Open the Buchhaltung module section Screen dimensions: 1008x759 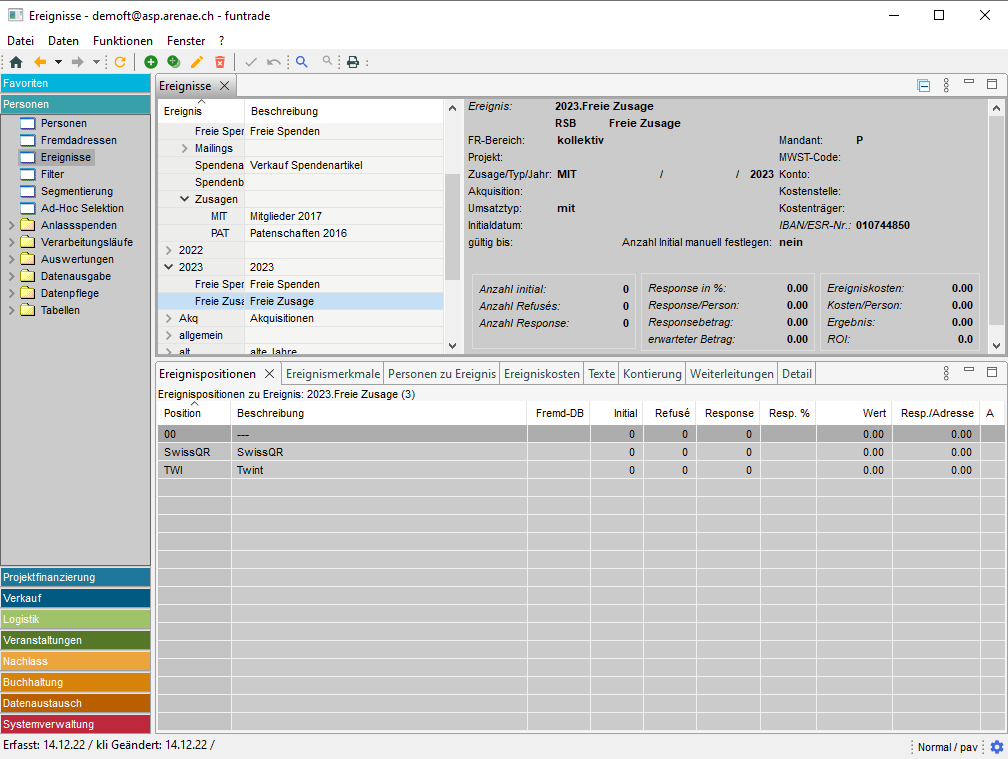75,683
